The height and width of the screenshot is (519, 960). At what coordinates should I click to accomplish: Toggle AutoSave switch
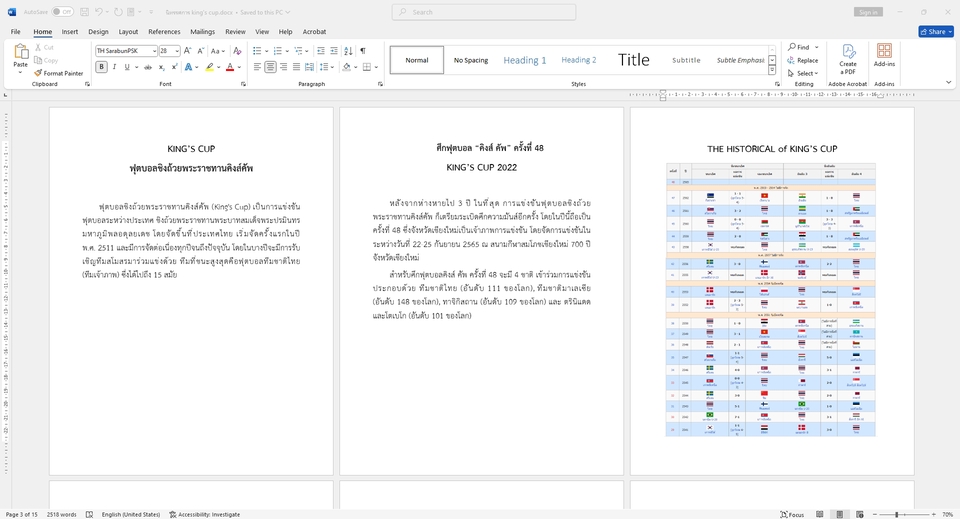click(x=62, y=12)
